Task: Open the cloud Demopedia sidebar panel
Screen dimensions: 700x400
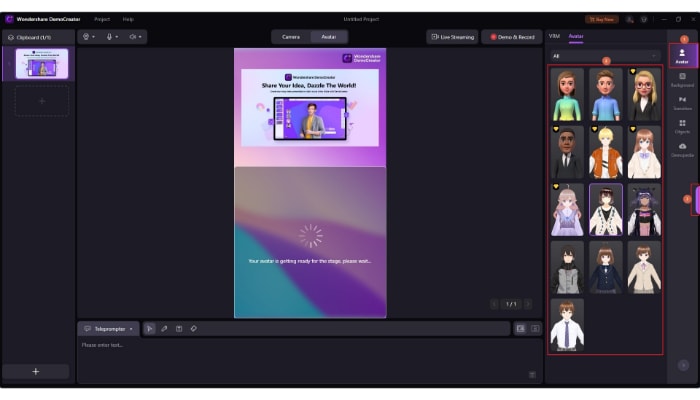Action: tap(682, 150)
